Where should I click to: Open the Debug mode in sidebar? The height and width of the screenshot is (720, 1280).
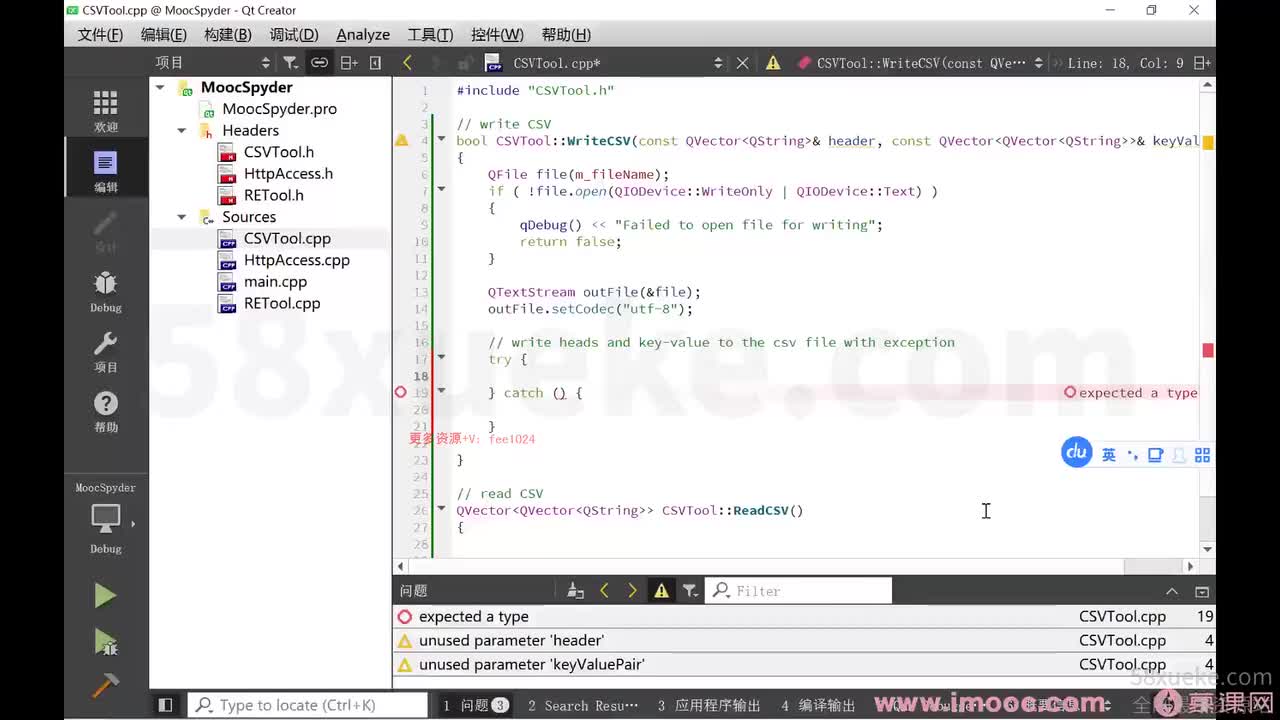coord(105,291)
